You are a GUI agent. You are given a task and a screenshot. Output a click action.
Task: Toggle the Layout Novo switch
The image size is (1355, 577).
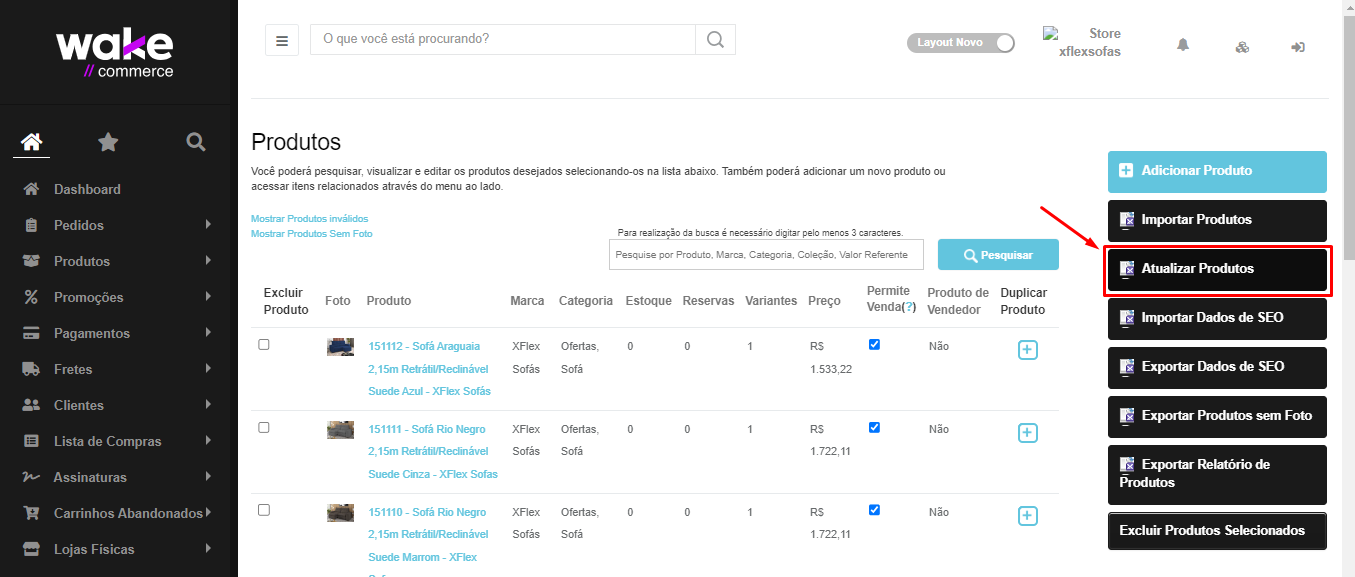tap(960, 43)
